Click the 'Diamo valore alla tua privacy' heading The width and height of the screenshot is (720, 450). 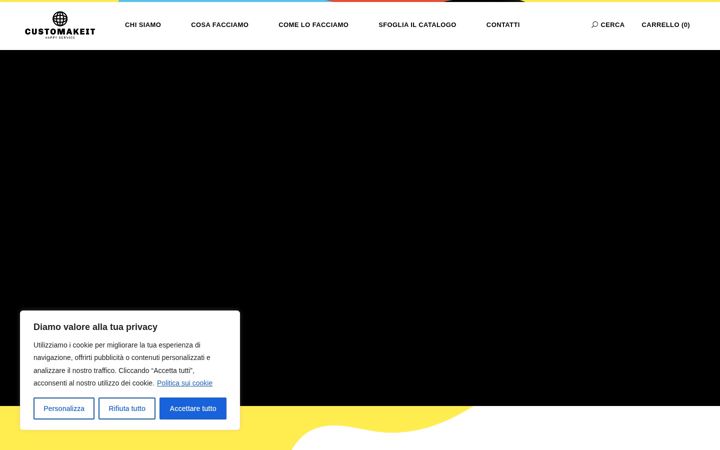click(96, 327)
